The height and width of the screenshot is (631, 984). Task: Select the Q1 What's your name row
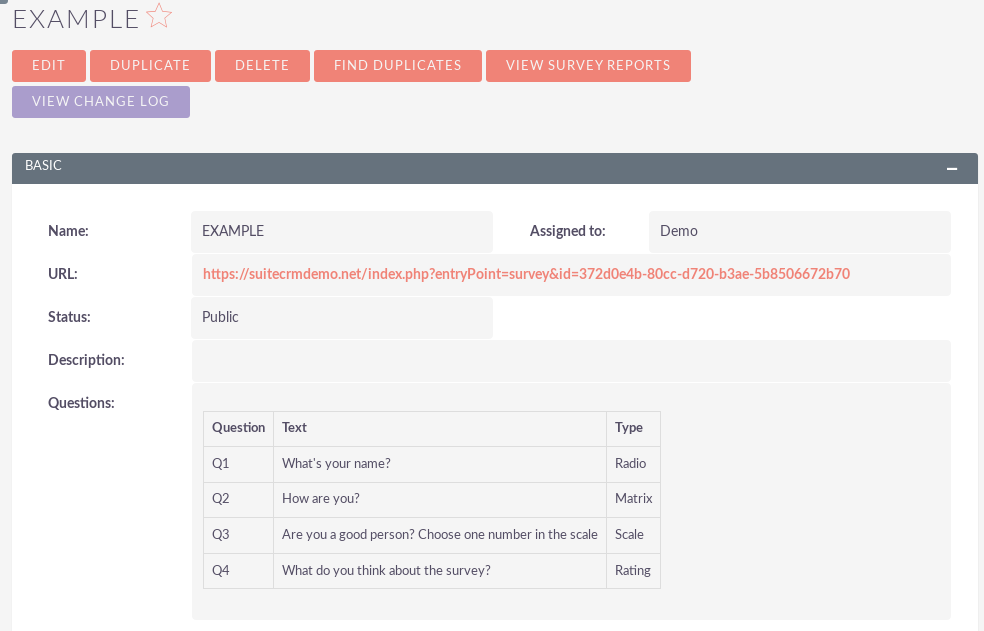tap(432, 464)
